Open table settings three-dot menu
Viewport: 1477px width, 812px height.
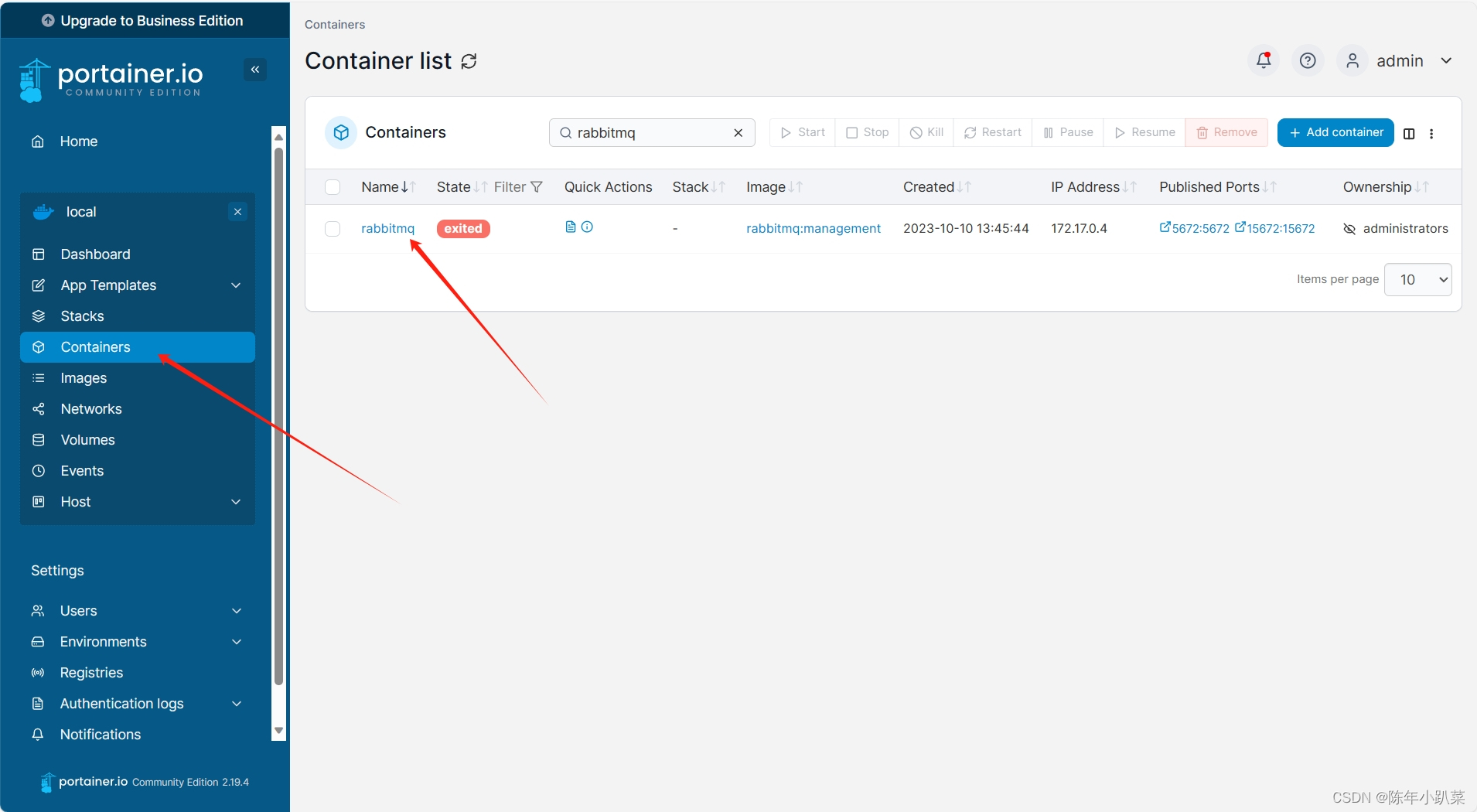[1431, 134]
